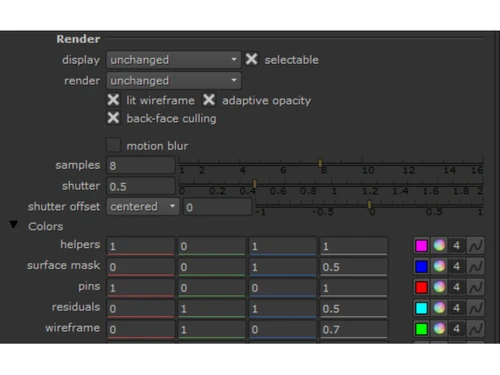Open the render mode dropdown
This screenshot has width=500, height=375.
174,80
